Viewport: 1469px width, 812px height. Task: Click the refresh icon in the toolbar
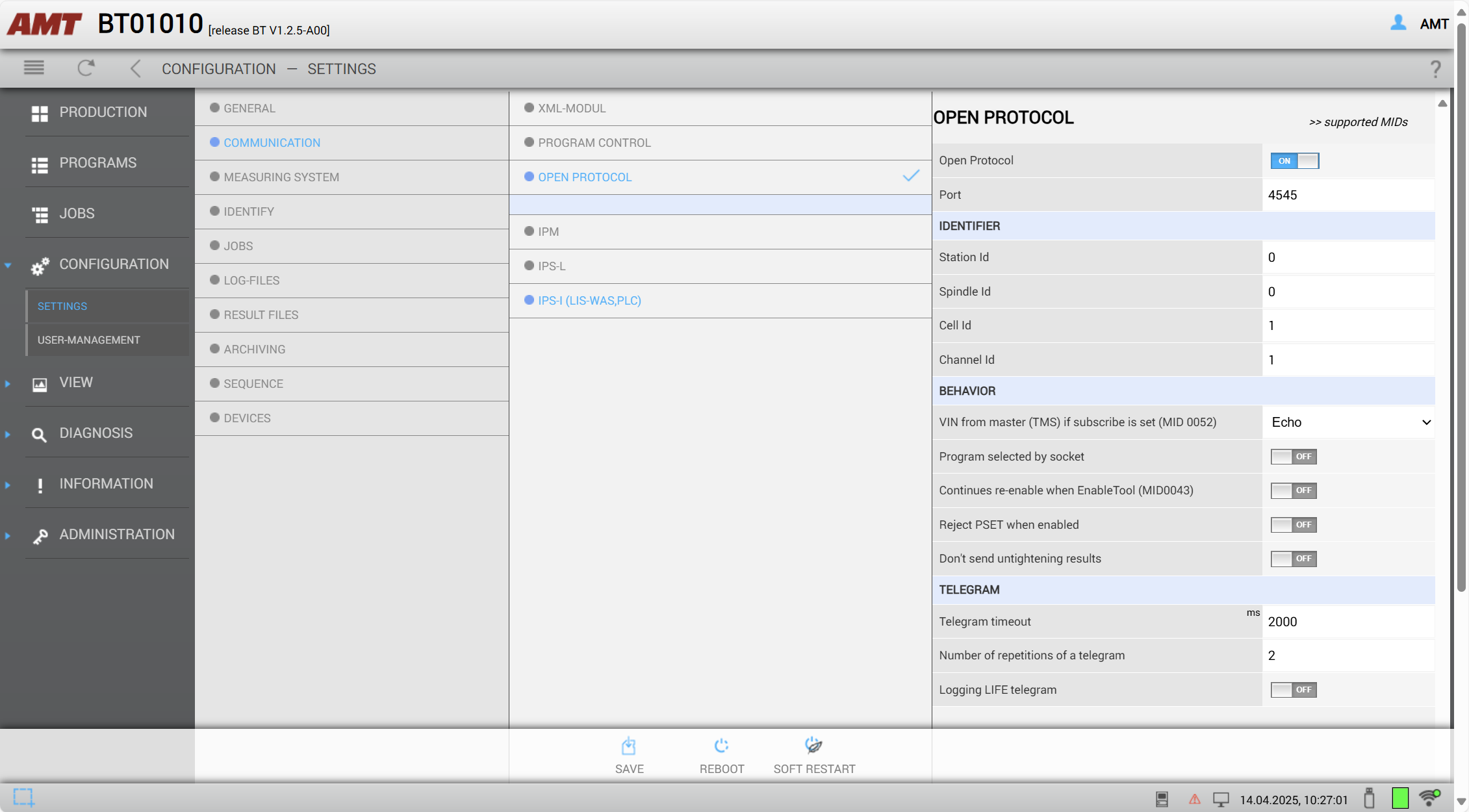(86, 68)
